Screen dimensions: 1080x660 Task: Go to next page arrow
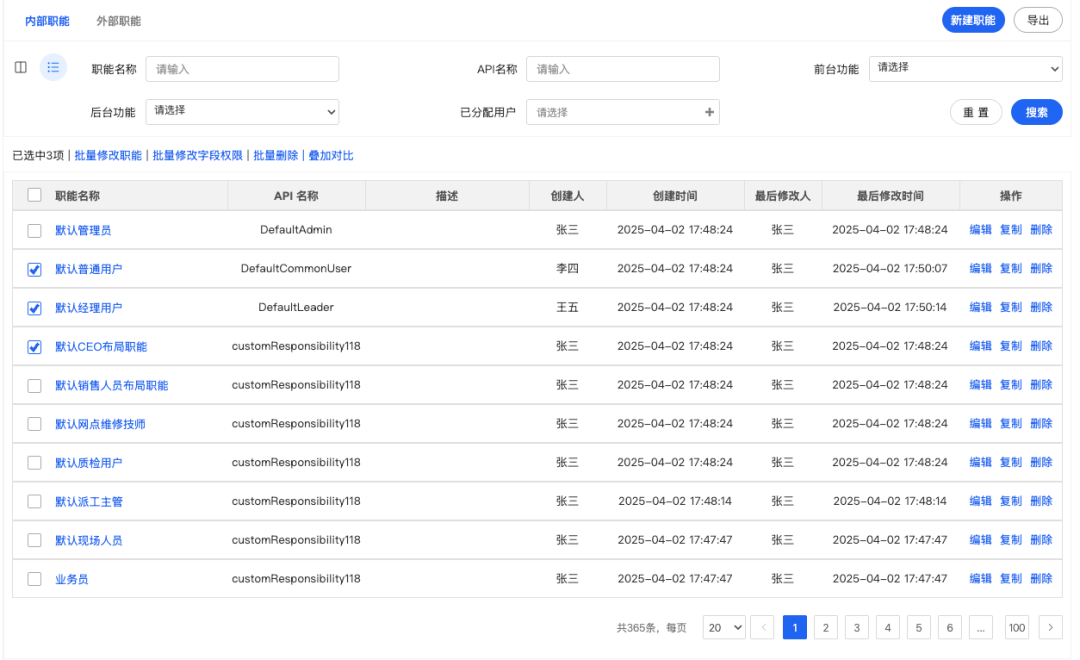[x=1050, y=628]
